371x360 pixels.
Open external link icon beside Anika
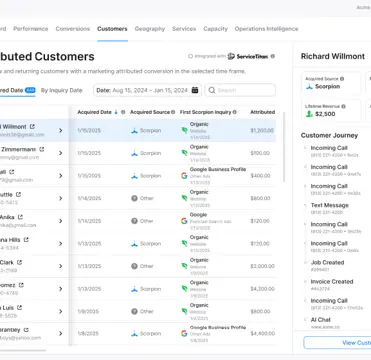(20, 217)
